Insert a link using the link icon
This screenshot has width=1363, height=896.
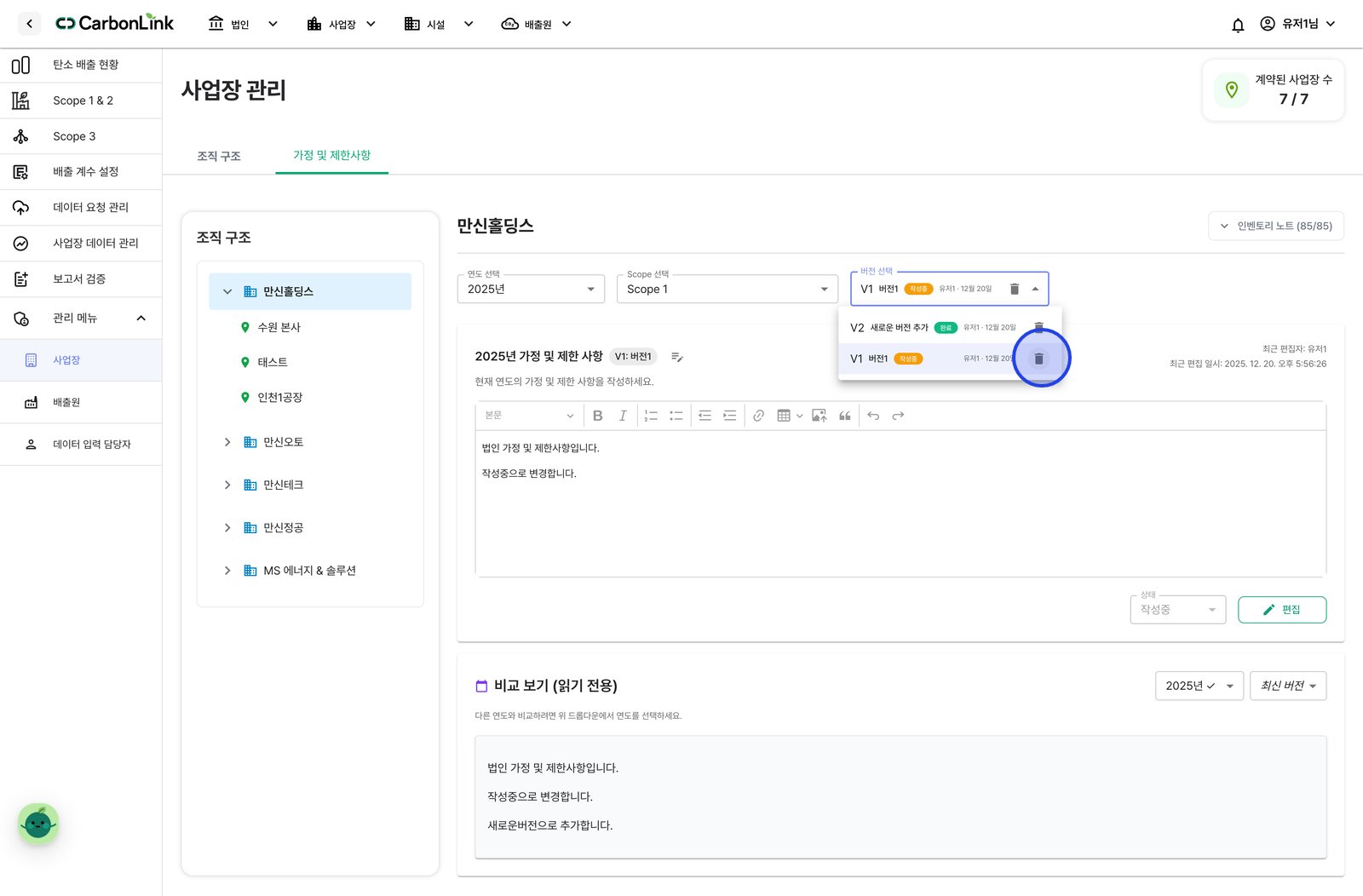point(758,416)
